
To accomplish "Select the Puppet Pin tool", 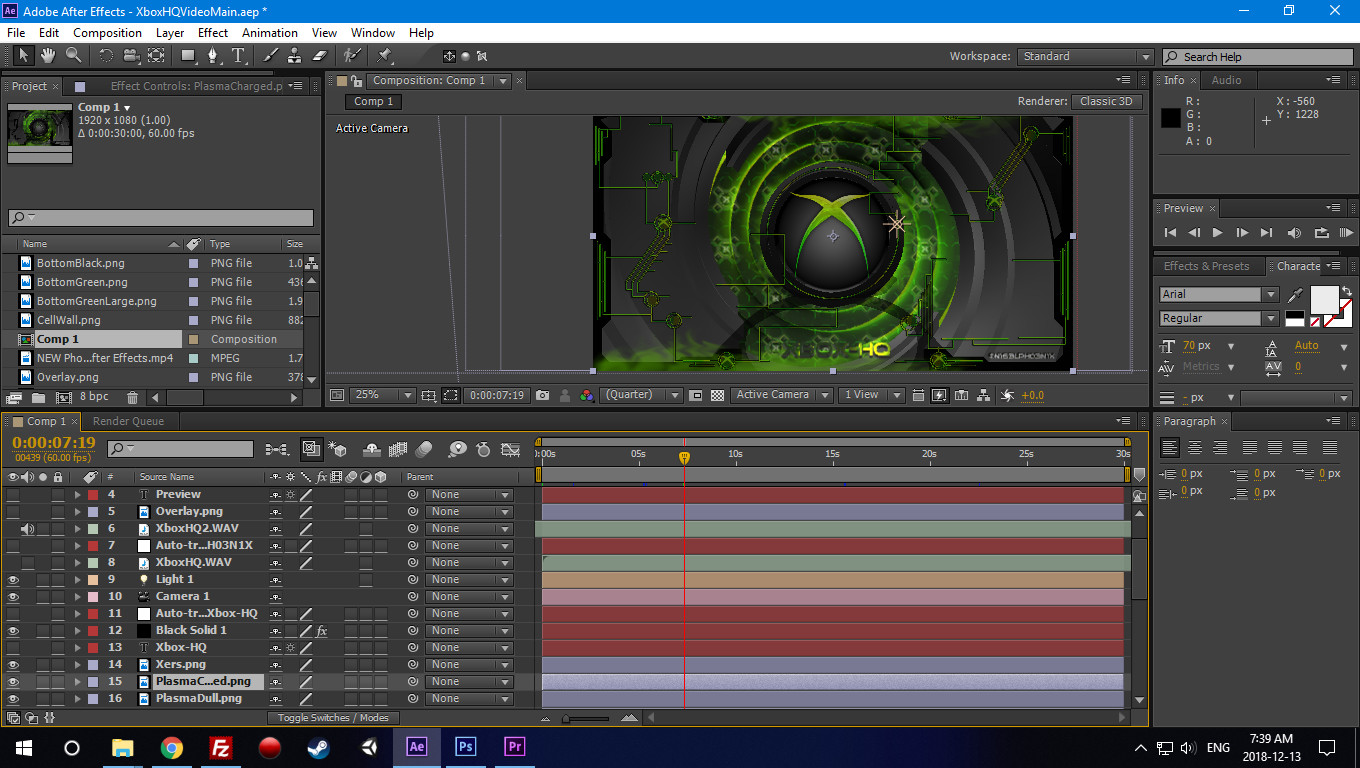I will click(x=384, y=56).
